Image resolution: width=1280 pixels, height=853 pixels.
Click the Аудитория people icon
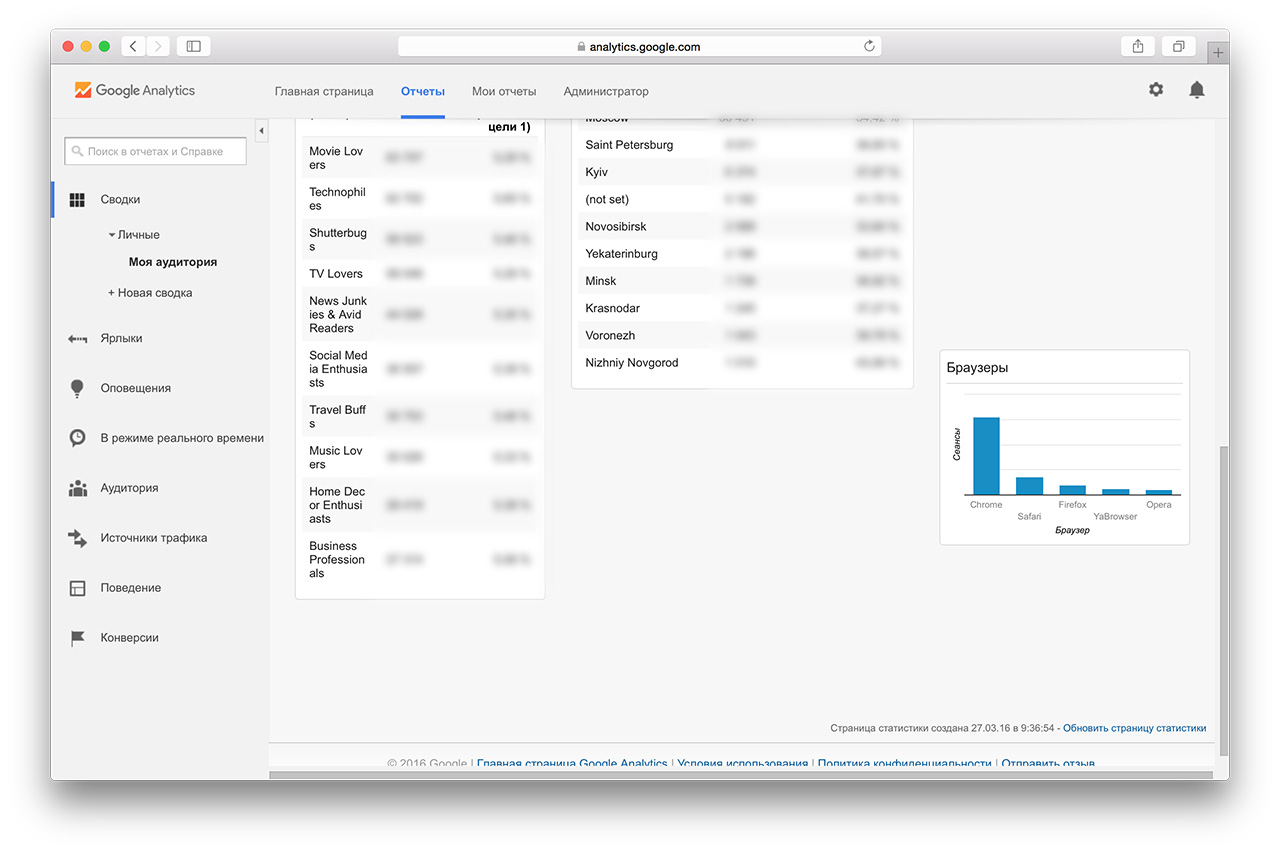(x=77, y=489)
